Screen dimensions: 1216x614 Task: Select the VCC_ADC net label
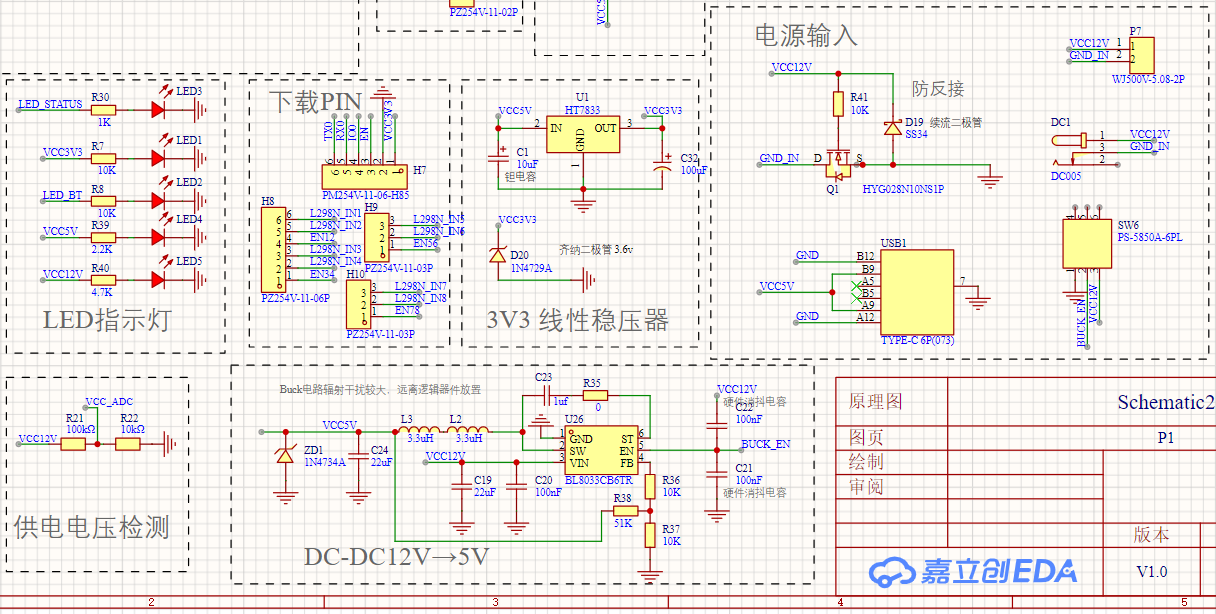click(x=109, y=401)
